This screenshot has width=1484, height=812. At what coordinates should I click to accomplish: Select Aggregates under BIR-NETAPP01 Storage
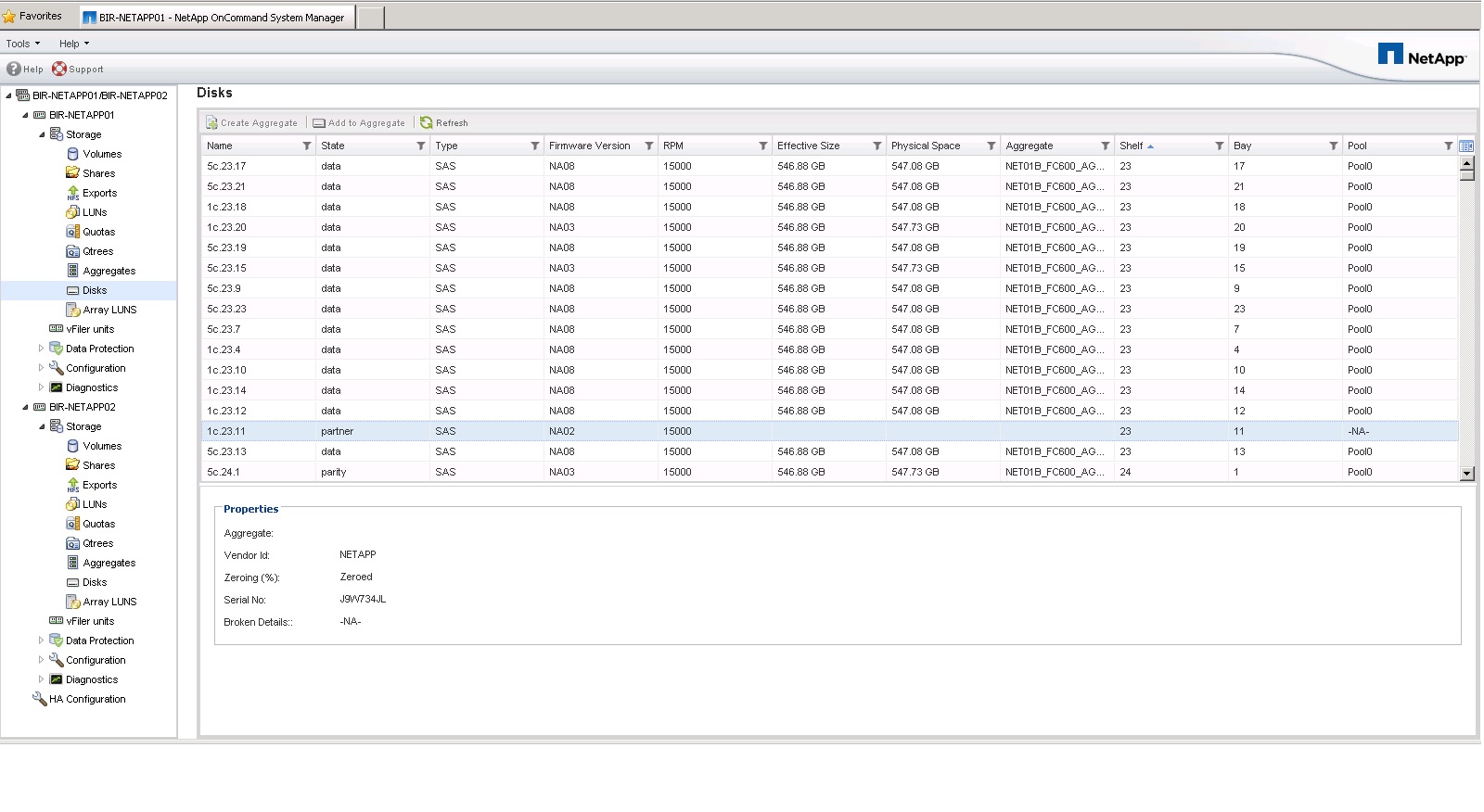[x=109, y=271]
